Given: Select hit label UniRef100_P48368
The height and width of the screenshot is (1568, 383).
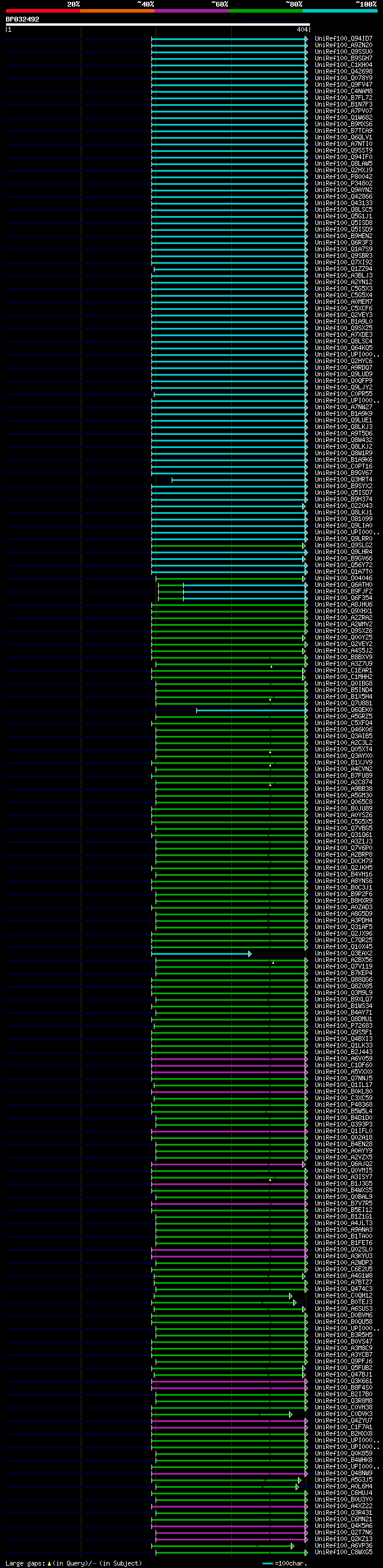Looking at the screenshot, I should coord(344,1105).
